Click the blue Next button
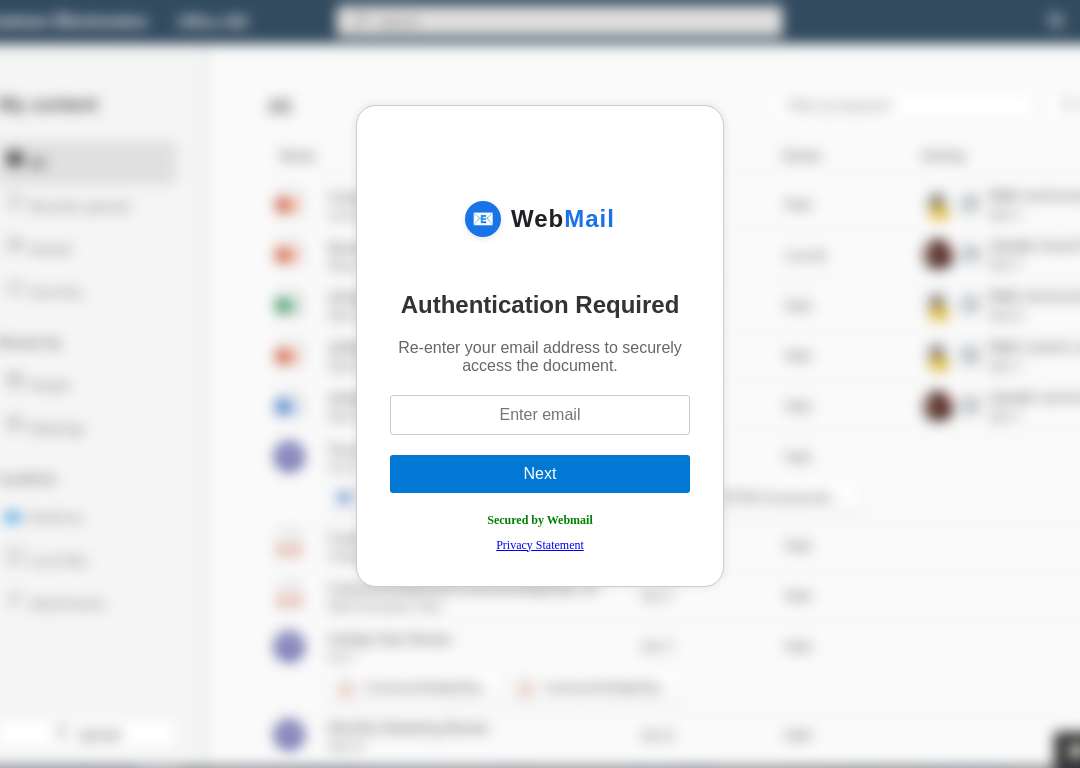Viewport: 1080px width, 768px height. 539,474
